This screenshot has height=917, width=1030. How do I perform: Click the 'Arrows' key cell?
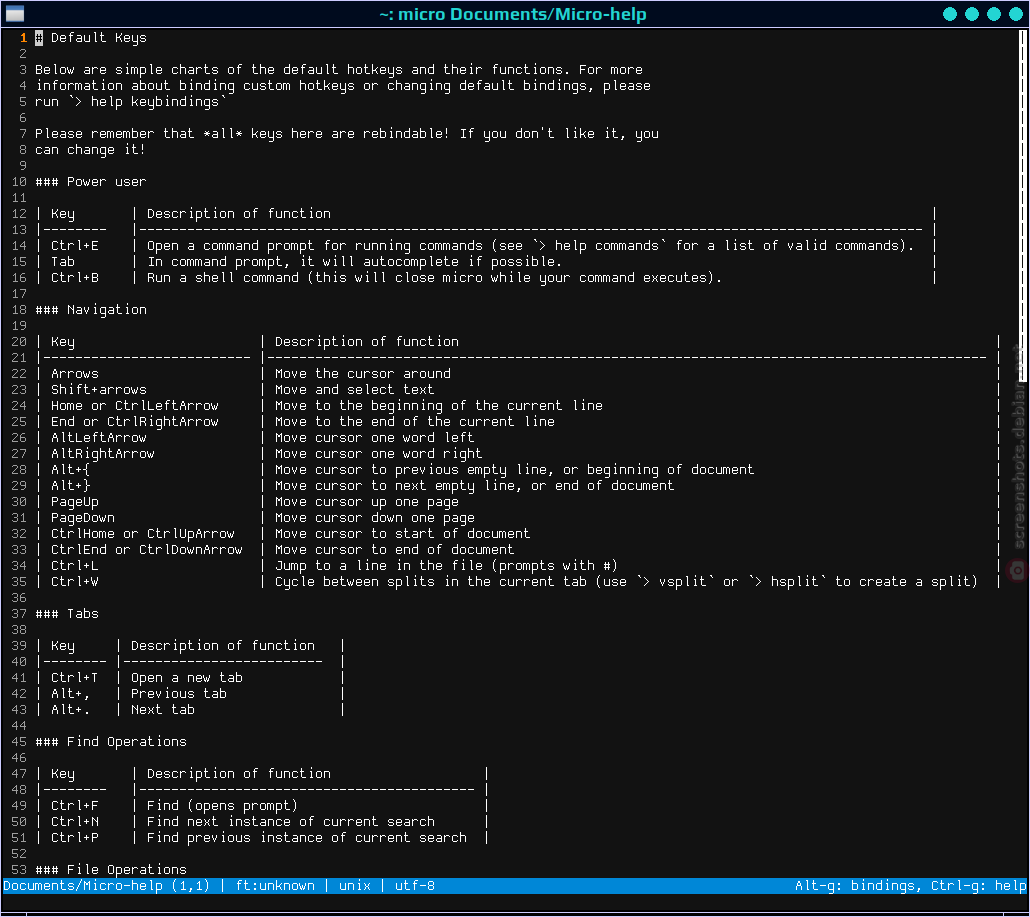pyautogui.click(x=75, y=373)
